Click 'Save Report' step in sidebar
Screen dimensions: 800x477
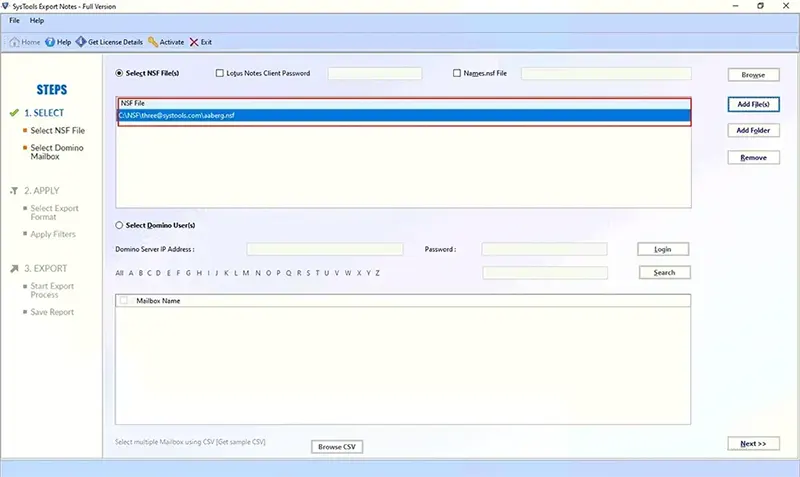(x=52, y=312)
